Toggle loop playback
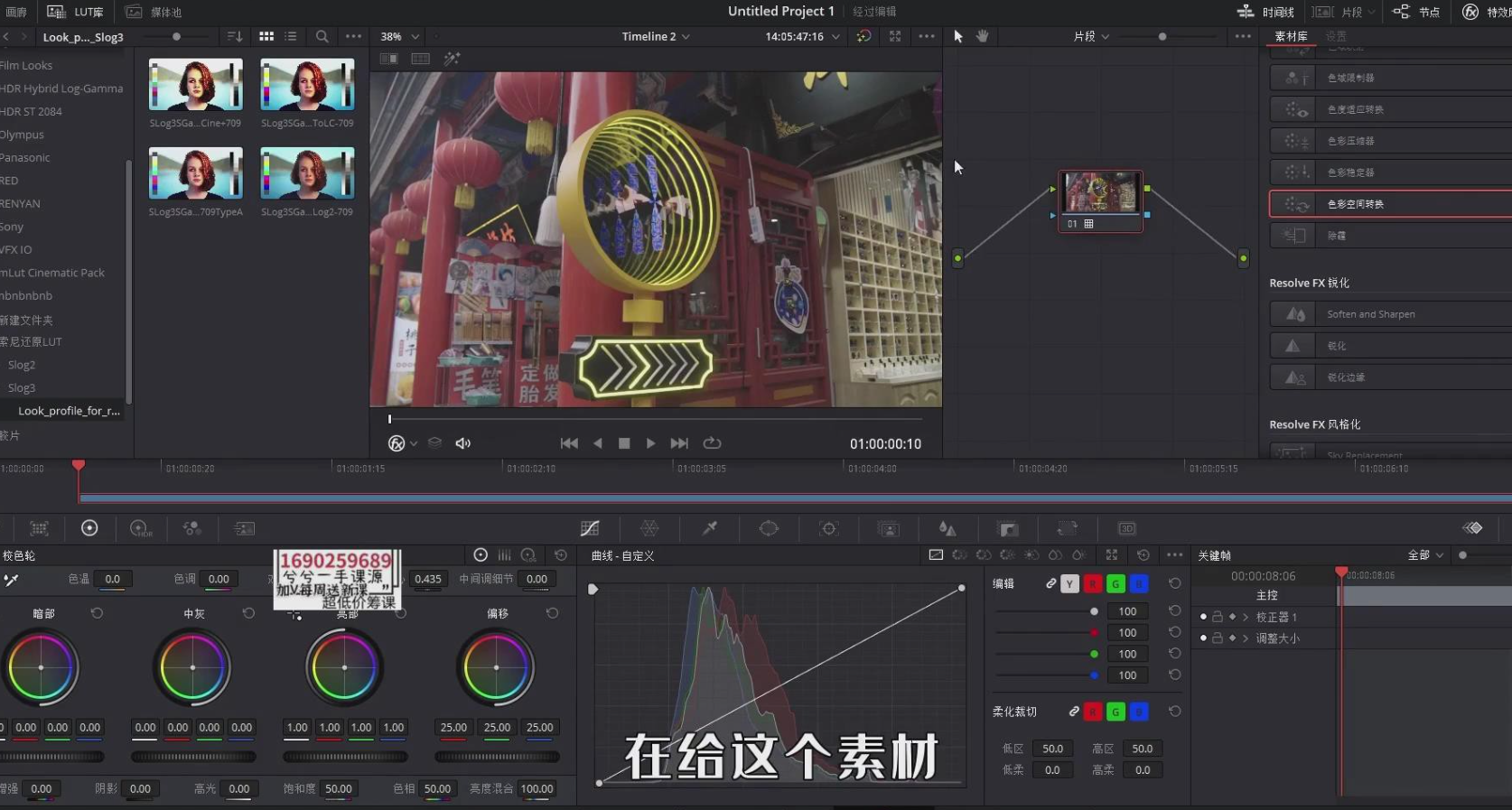Image resolution: width=1512 pixels, height=810 pixels. 712,443
